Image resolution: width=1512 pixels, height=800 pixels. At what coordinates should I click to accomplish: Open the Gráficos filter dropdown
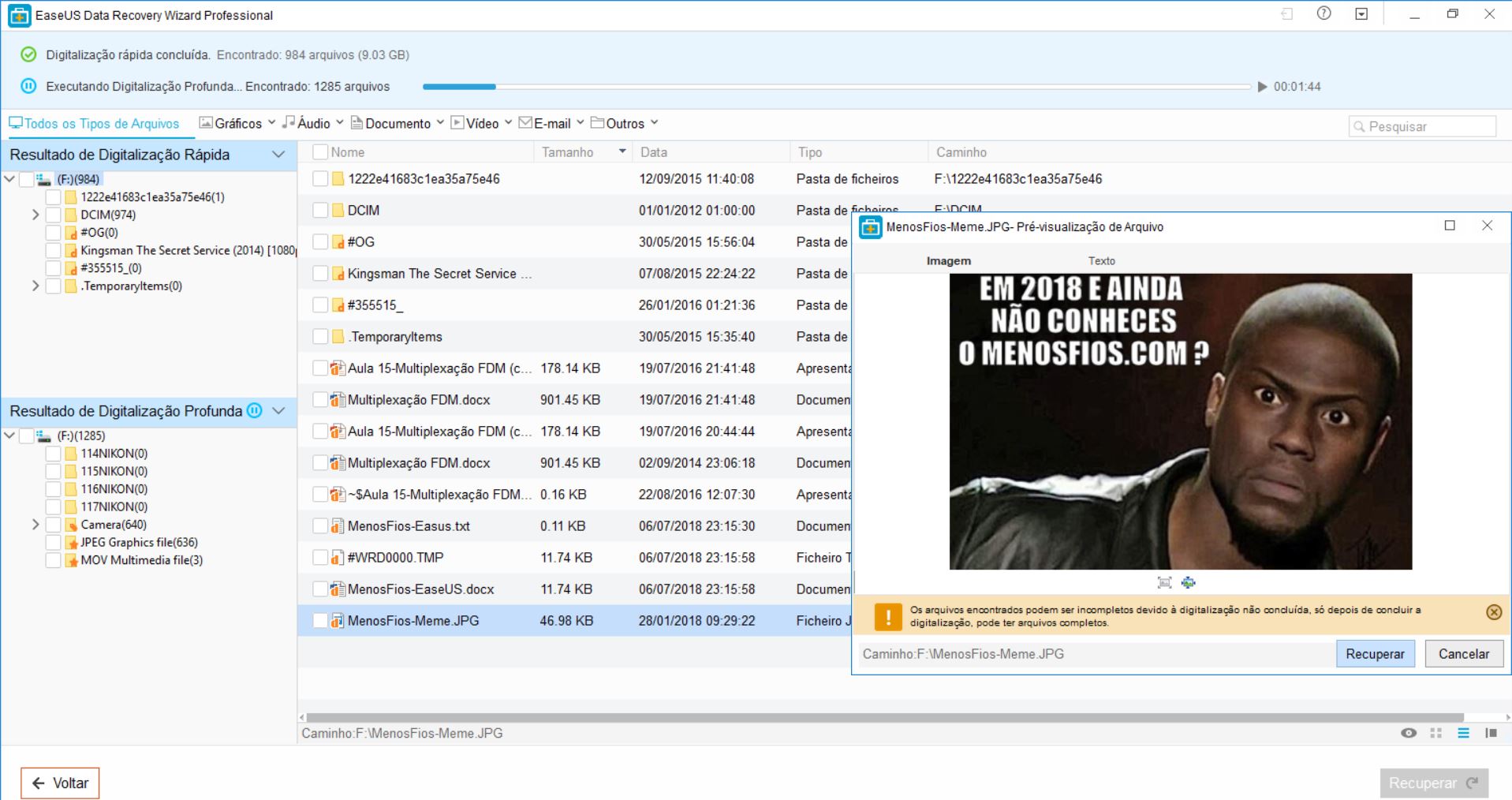click(x=237, y=123)
